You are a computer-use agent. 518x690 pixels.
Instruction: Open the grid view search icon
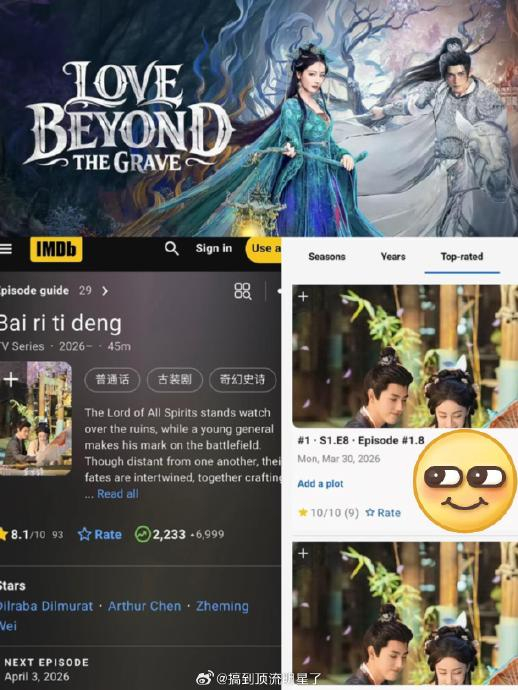click(x=242, y=291)
